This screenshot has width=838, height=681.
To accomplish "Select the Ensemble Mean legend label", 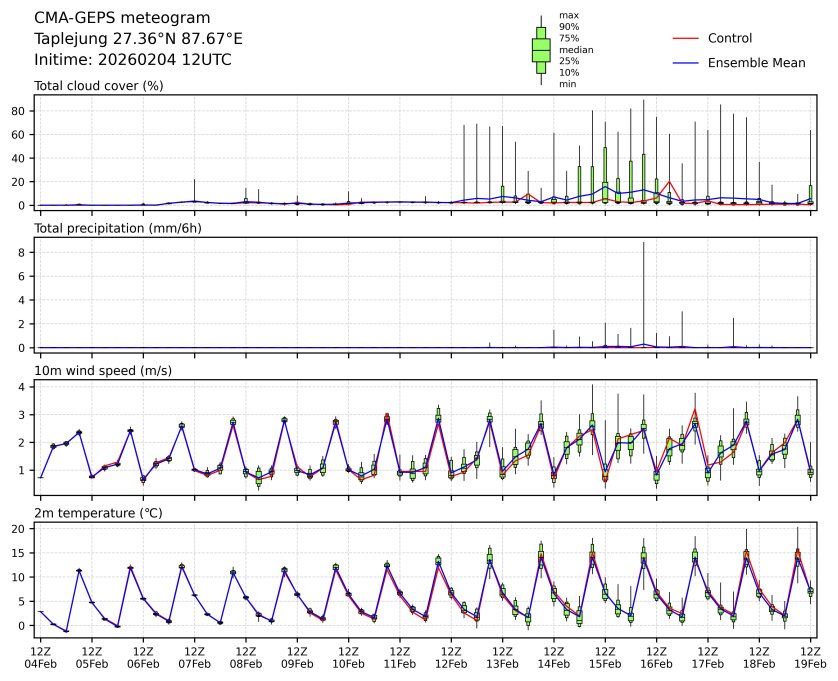I will (x=756, y=63).
